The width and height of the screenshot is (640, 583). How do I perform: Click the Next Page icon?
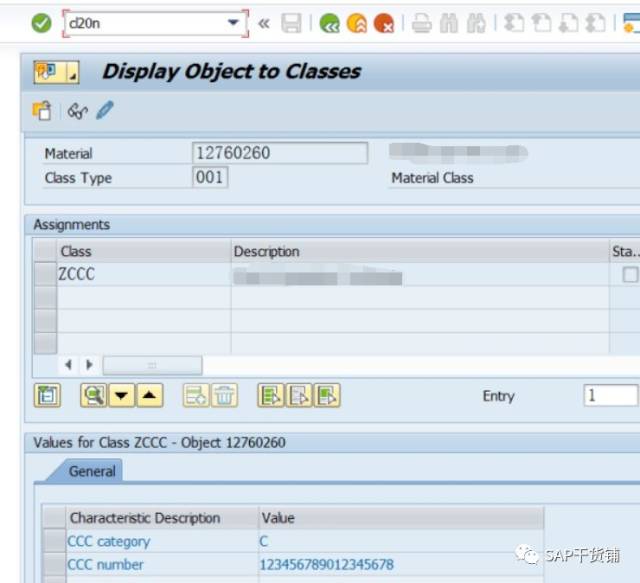[x=568, y=23]
